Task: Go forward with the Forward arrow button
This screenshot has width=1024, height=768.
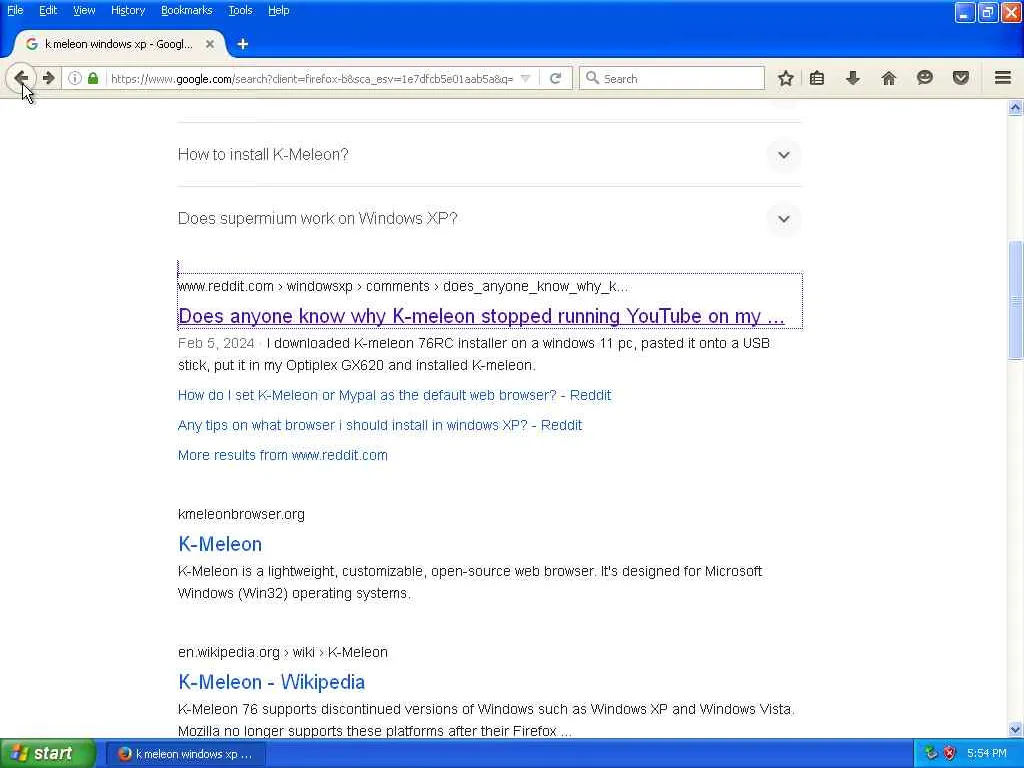Action: (x=48, y=78)
